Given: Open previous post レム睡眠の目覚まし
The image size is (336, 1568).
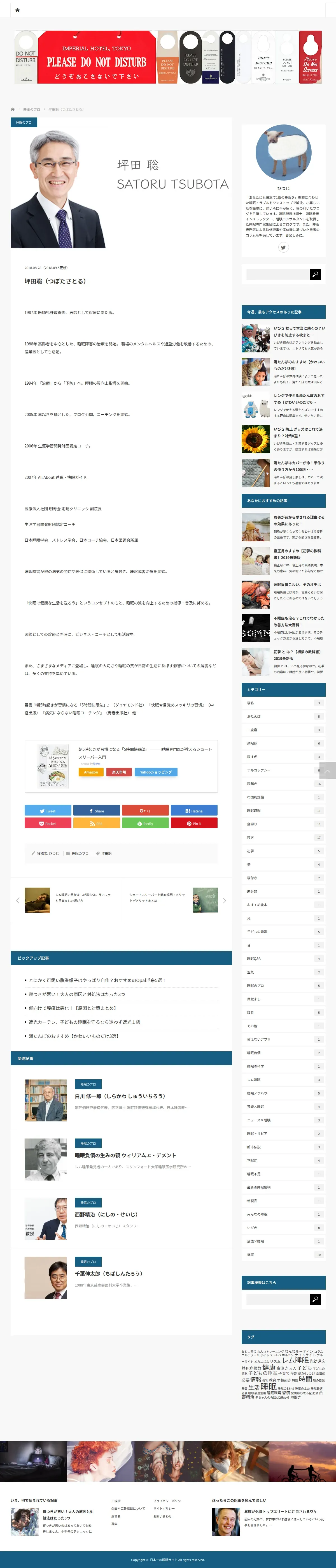Looking at the screenshot, I should (83, 898).
